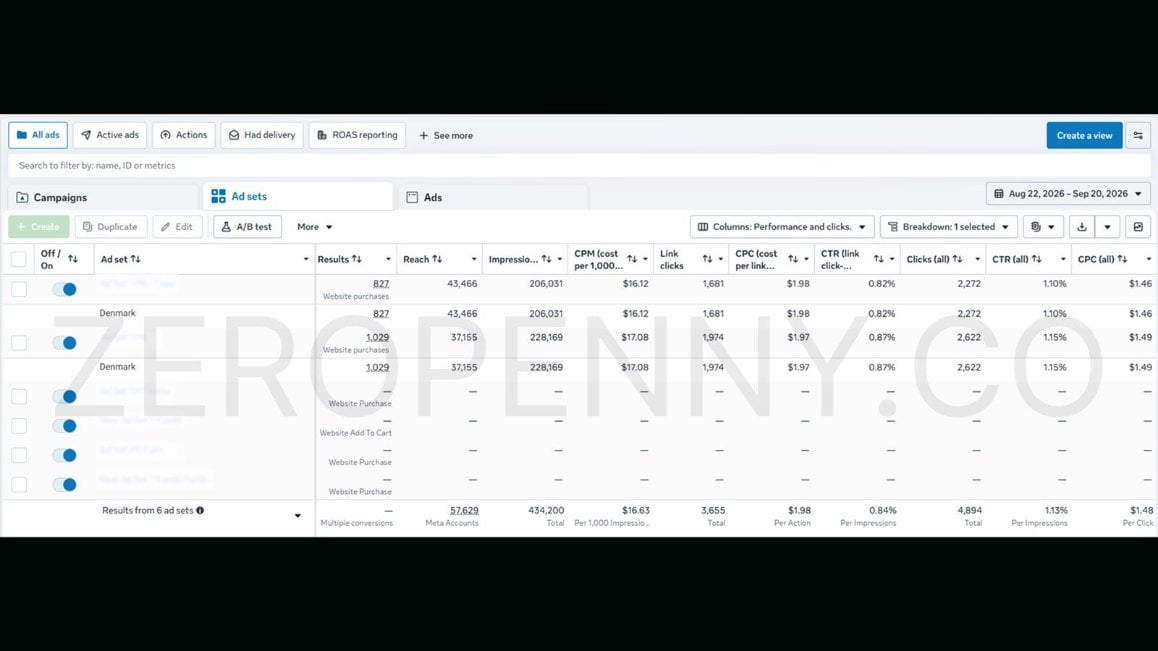The image size is (1158, 651).
Task: Select the Active ads view
Action: (110, 135)
